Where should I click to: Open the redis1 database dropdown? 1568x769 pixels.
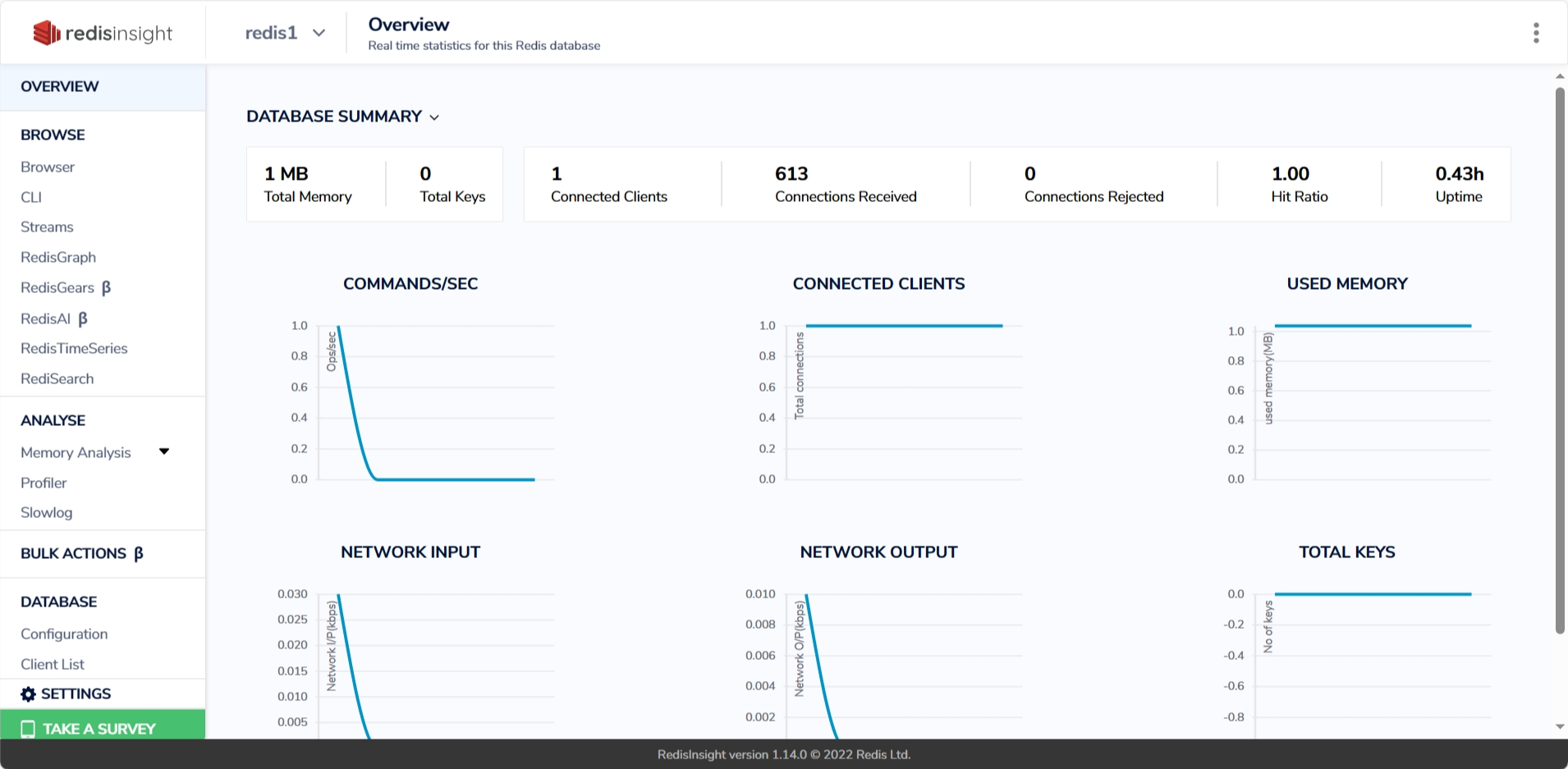pos(286,33)
